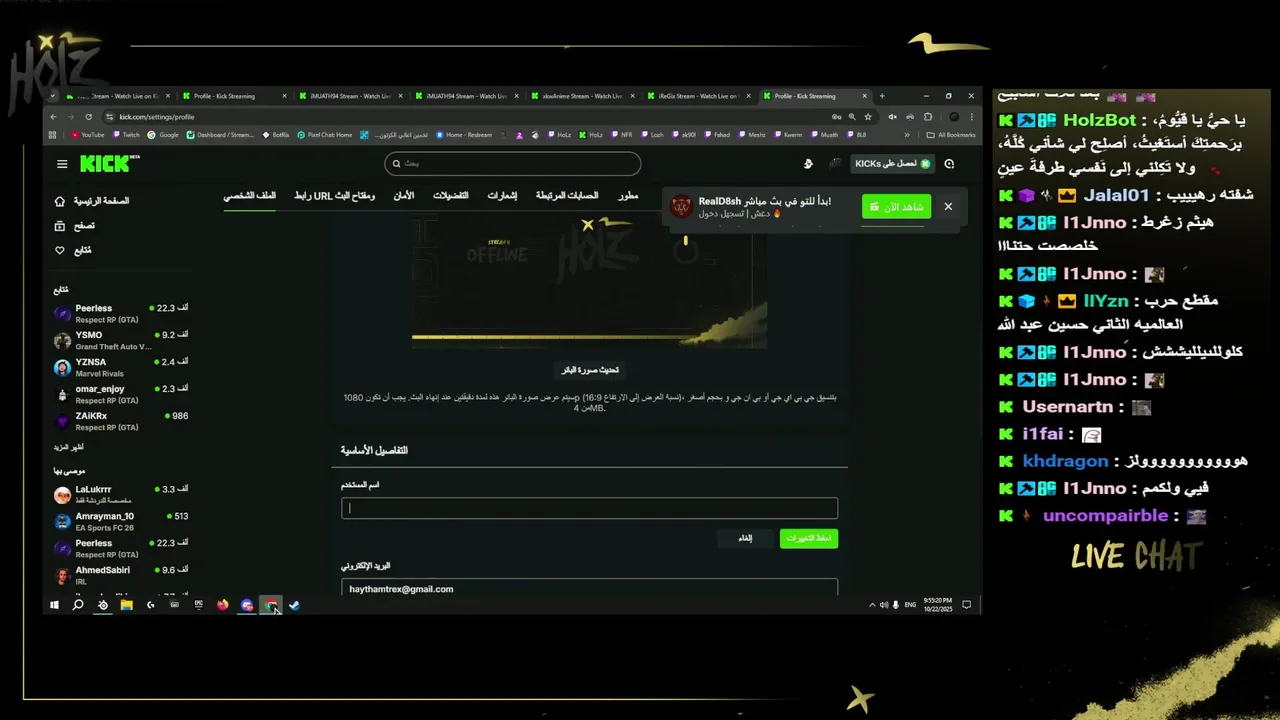The height and width of the screenshot is (720, 1280).
Task: Open the Security settings tab
Action: pyautogui.click(x=403, y=195)
